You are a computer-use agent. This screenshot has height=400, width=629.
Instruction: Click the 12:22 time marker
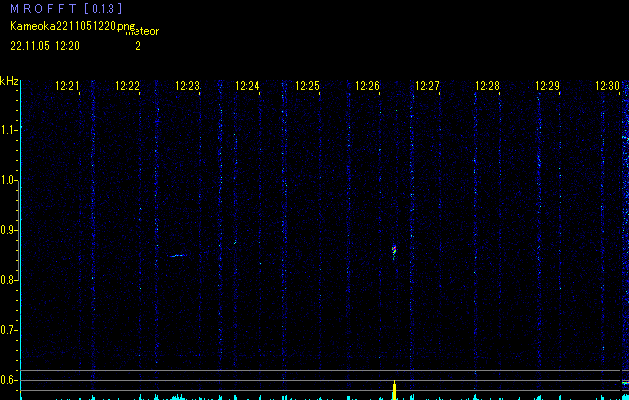tap(127, 86)
